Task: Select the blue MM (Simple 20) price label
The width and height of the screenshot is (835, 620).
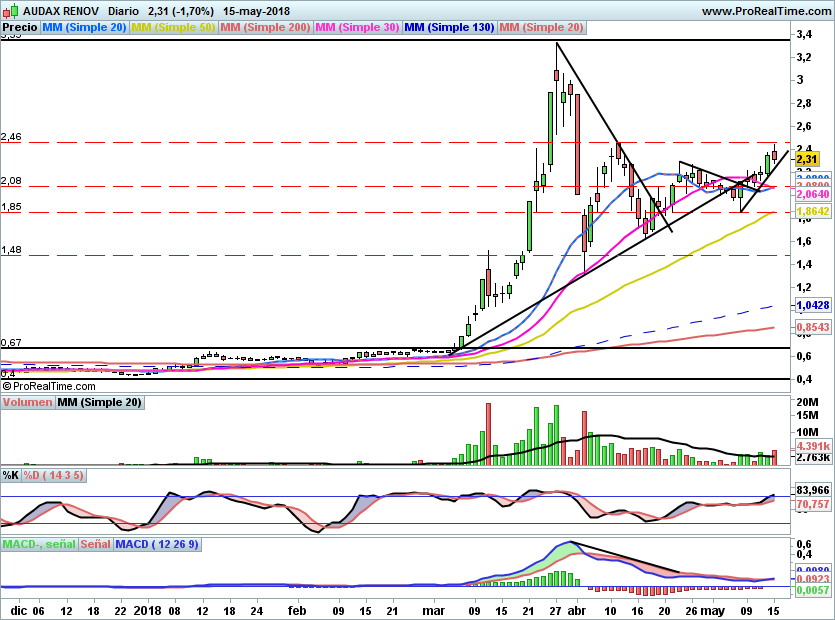Action: coord(84,27)
